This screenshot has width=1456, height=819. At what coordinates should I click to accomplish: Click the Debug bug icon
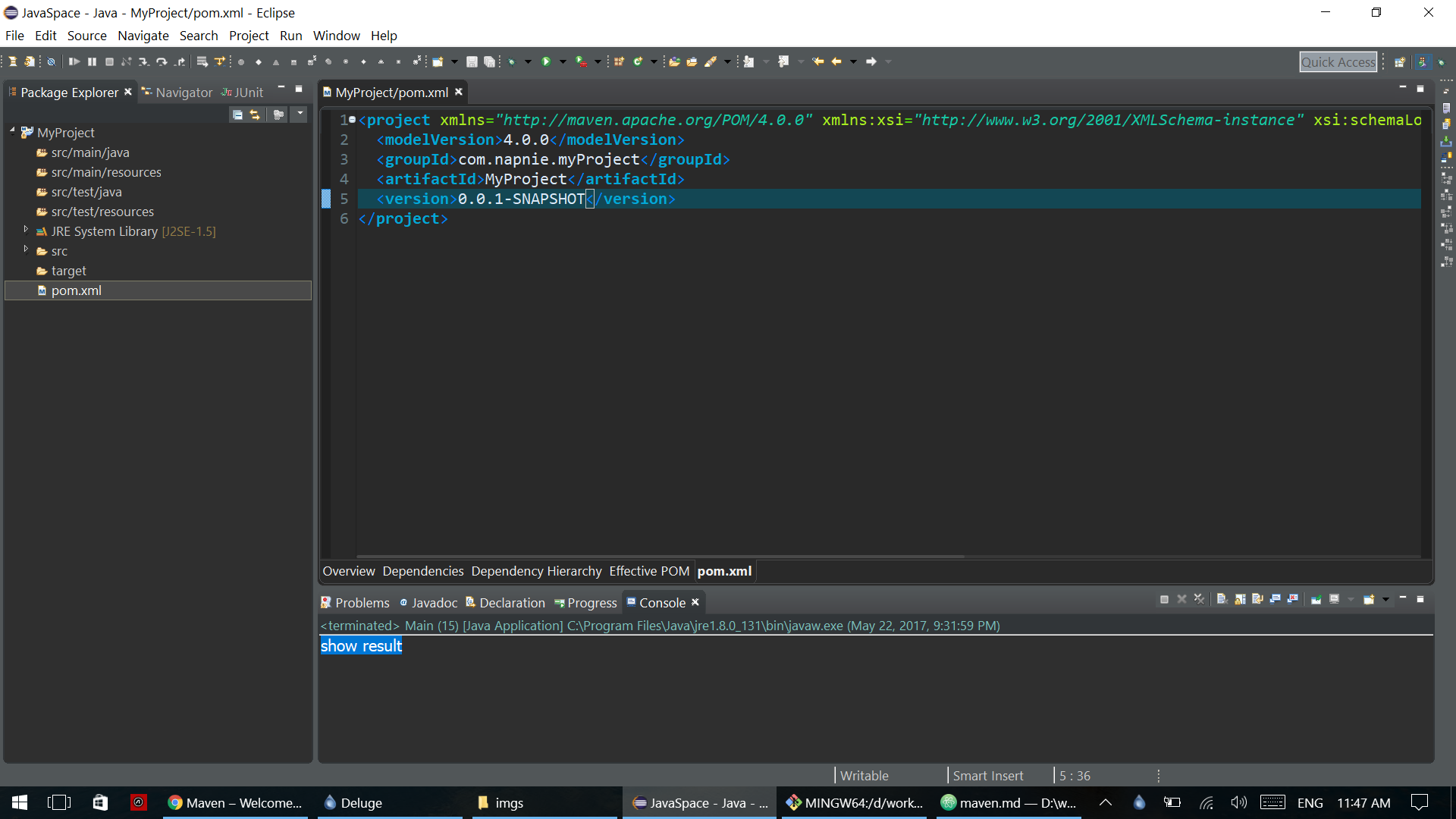click(x=512, y=61)
